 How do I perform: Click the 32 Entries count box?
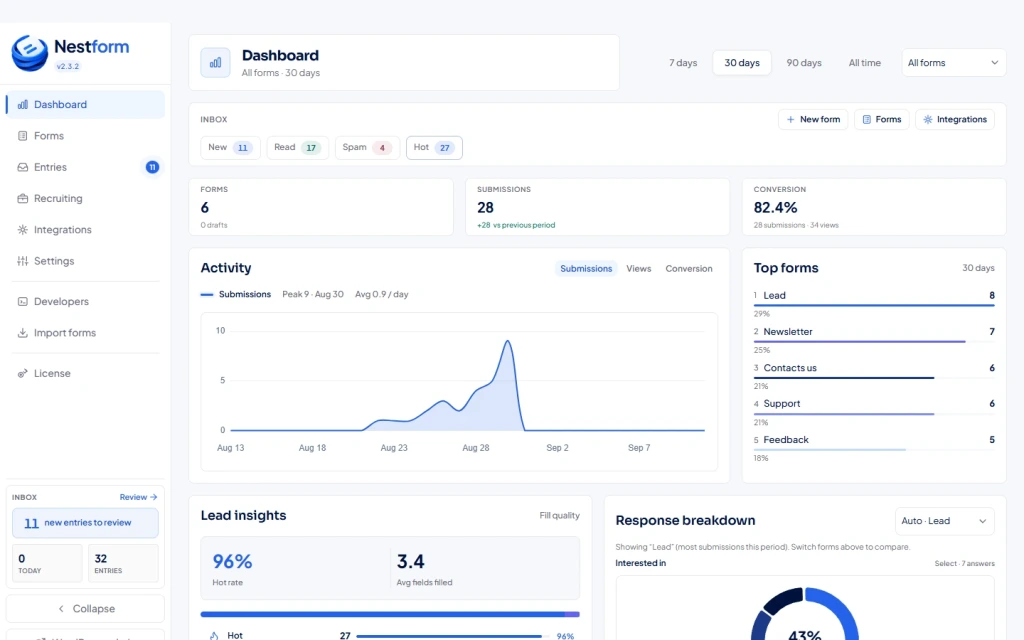(123, 563)
